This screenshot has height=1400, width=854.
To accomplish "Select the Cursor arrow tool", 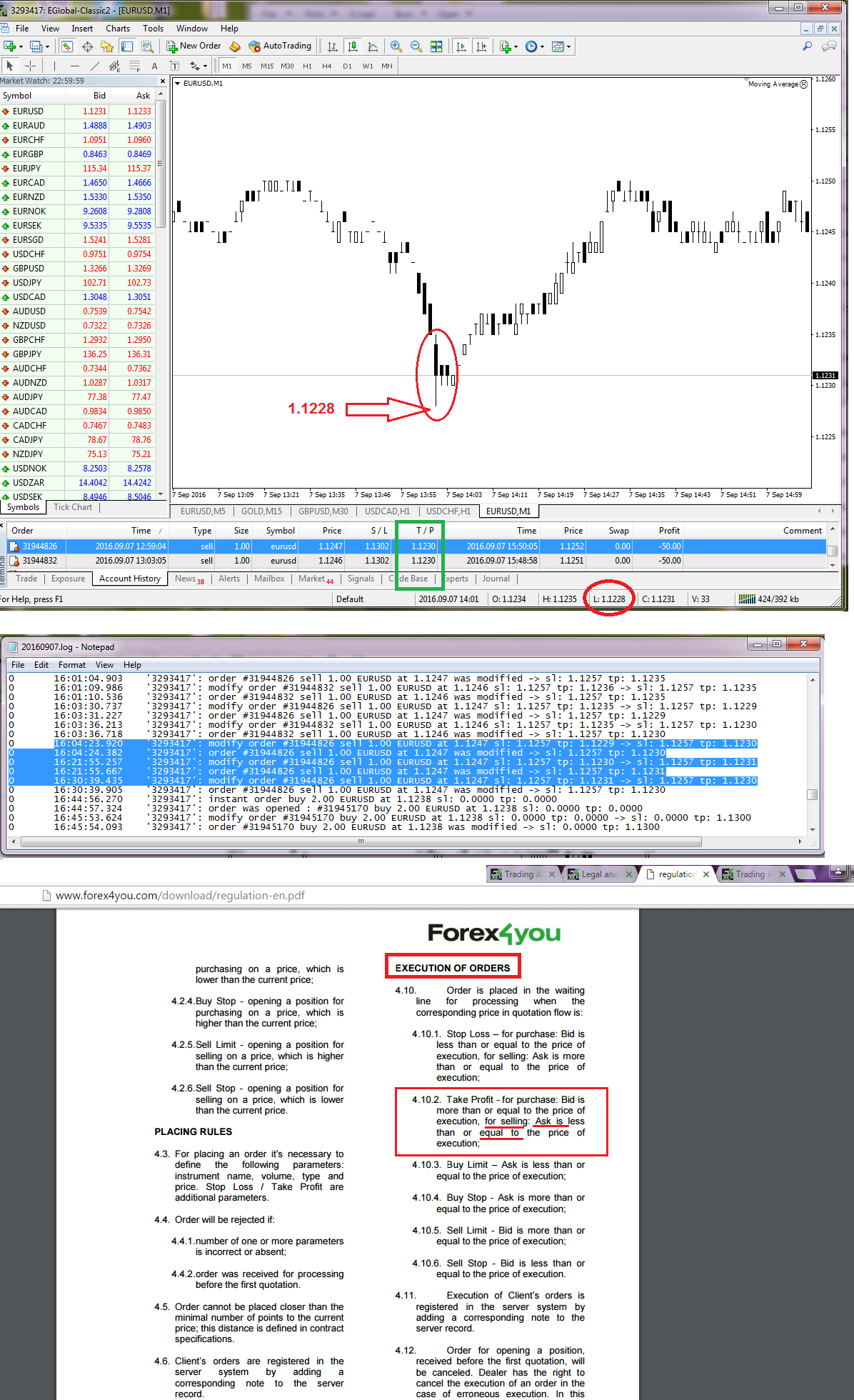I will pyautogui.click(x=10, y=66).
